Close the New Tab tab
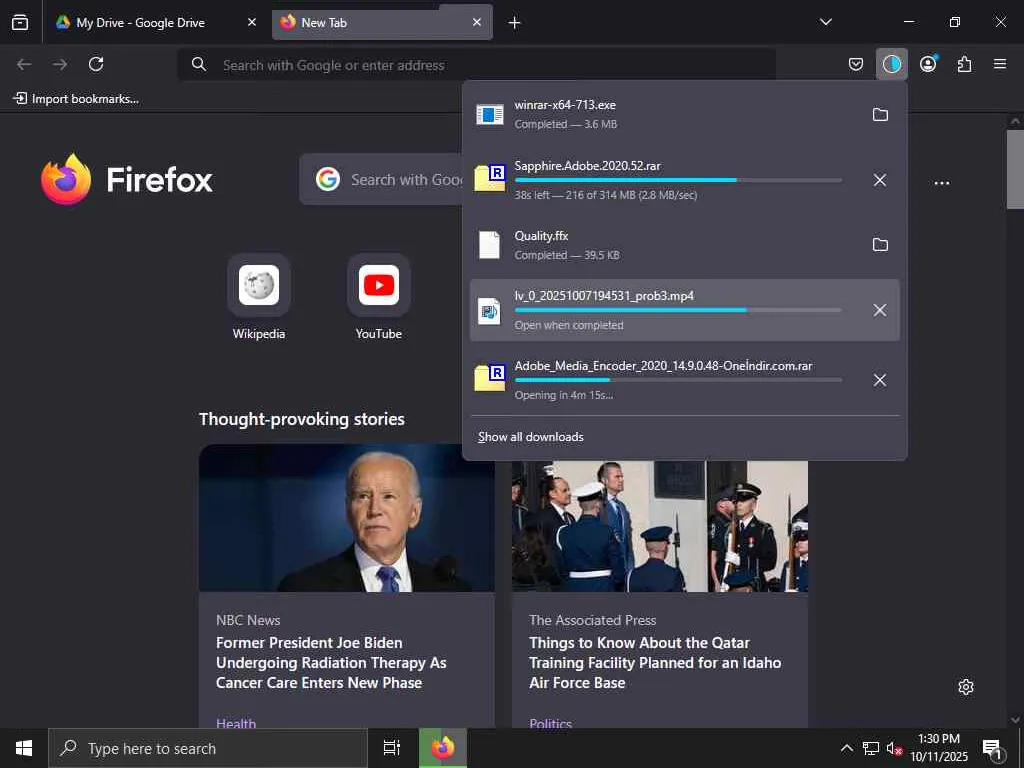The width and height of the screenshot is (1024, 768). tap(477, 22)
